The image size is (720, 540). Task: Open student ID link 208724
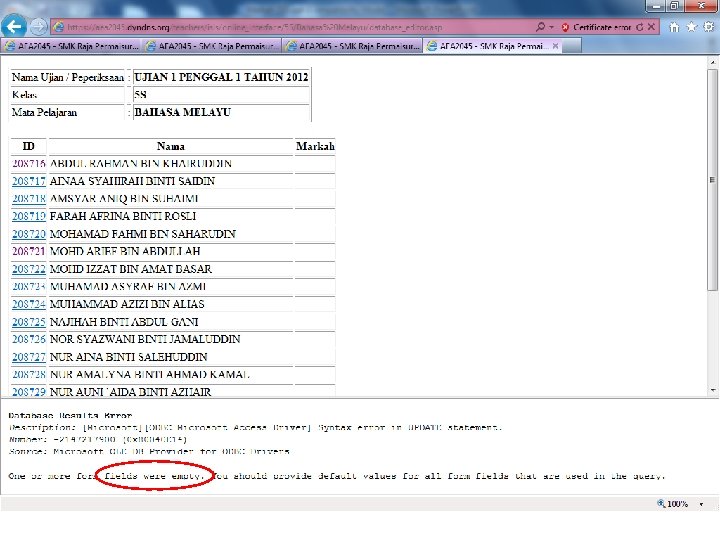[x=29, y=304]
